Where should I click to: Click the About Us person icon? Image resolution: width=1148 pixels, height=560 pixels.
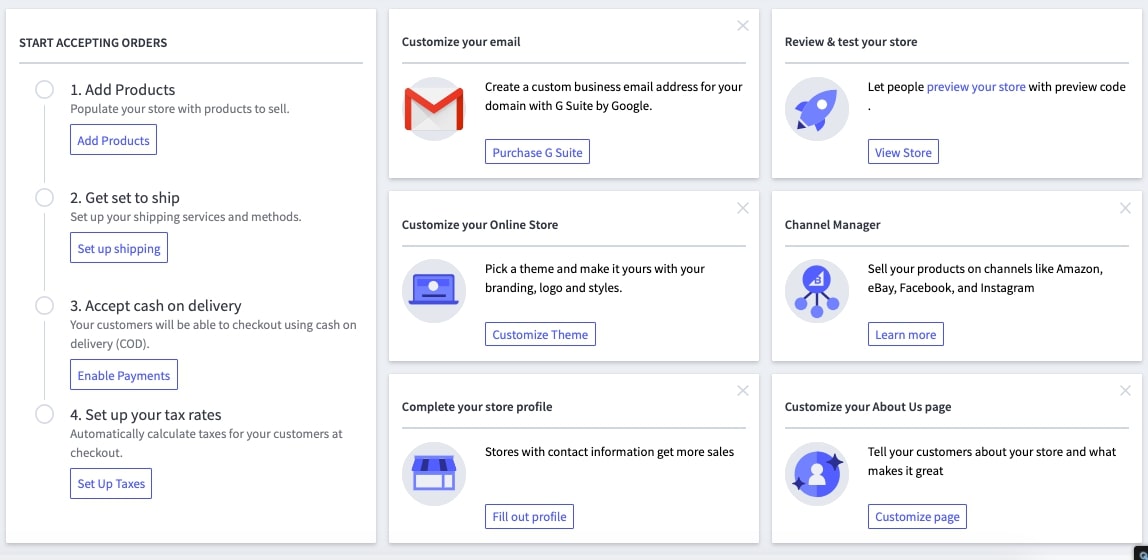click(x=816, y=473)
